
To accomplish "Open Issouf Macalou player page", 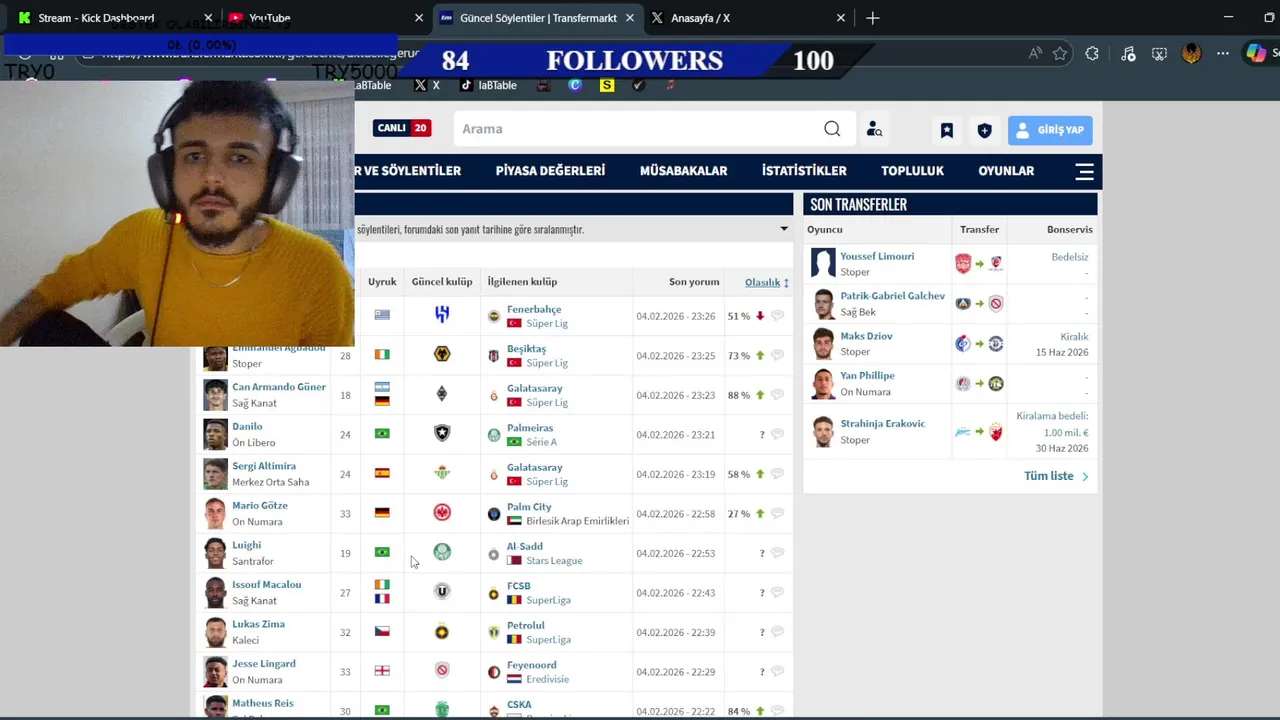I will 266,585.
